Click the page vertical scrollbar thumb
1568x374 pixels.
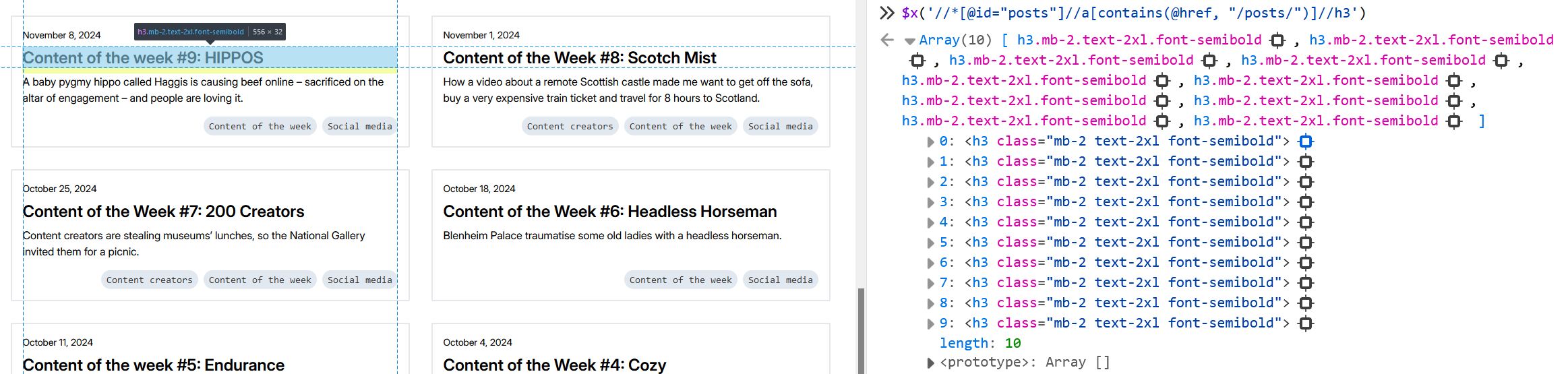tap(861, 330)
